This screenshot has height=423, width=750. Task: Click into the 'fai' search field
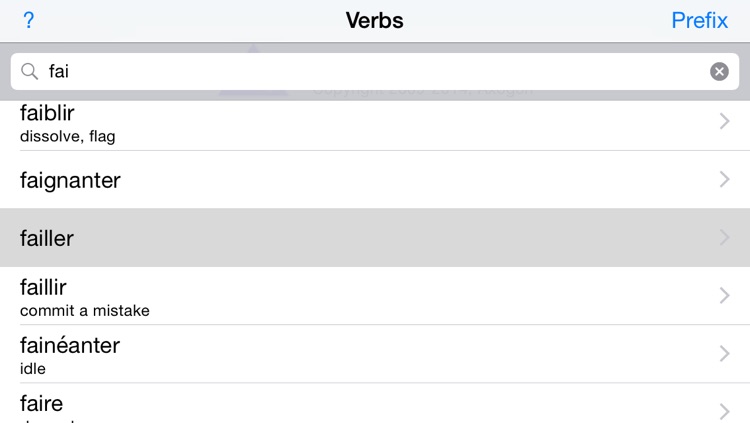(375, 71)
